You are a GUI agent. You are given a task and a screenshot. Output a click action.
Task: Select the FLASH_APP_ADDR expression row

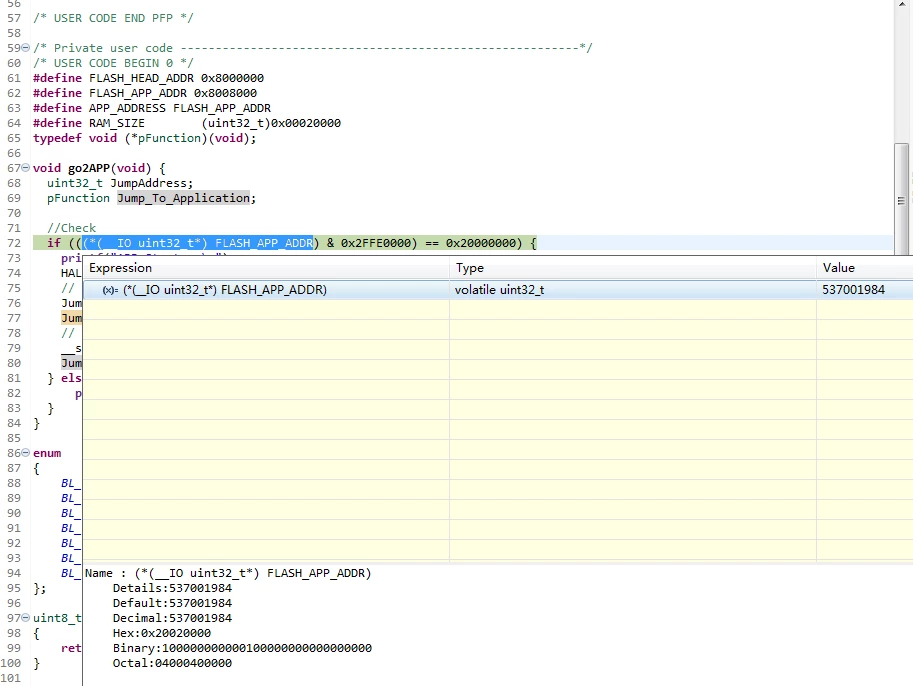click(498, 290)
